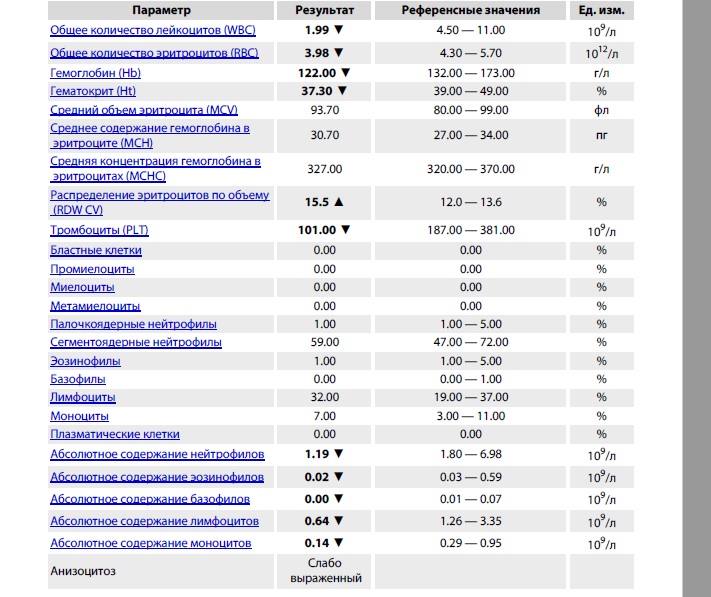Open the Миелоциты parameter link
This screenshot has height=597, width=711.
coord(84,287)
